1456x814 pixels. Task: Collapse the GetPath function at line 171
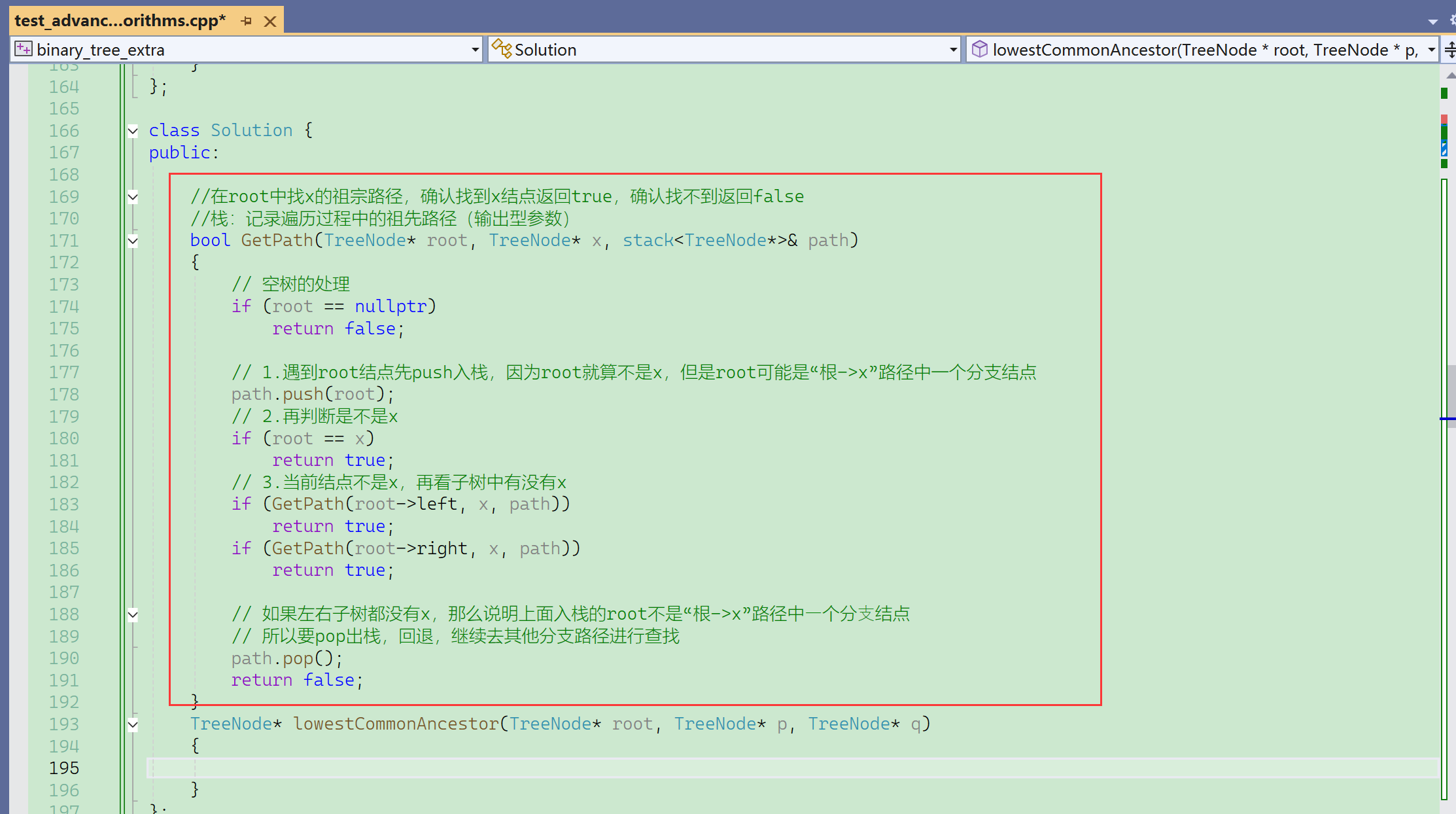(x=133, y=241)
